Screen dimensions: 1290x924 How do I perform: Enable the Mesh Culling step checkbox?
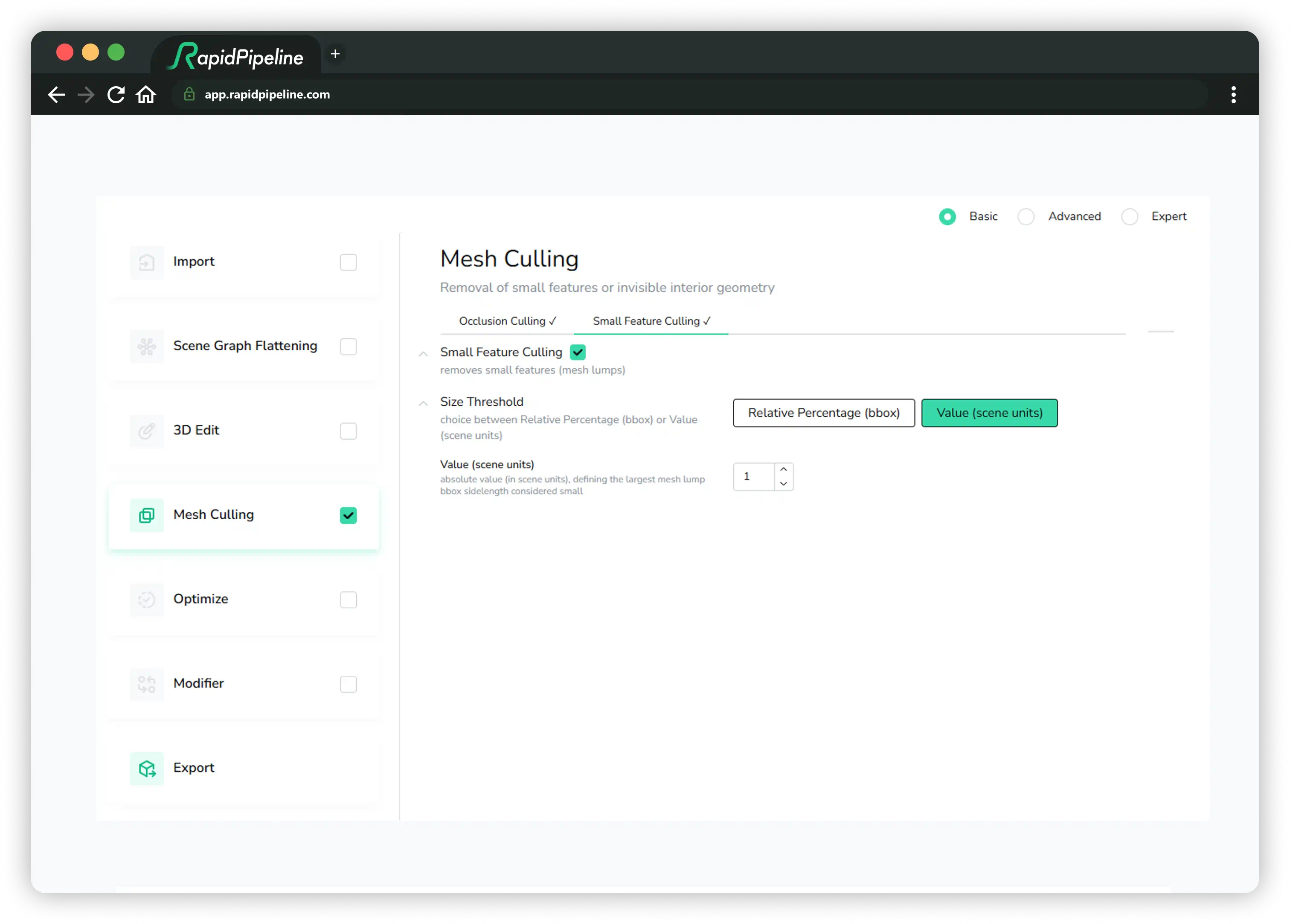click(348, 514)
